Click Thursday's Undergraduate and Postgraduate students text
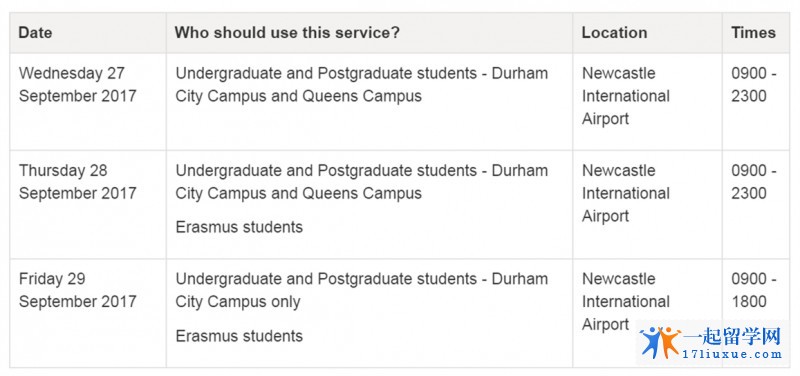 327,170
